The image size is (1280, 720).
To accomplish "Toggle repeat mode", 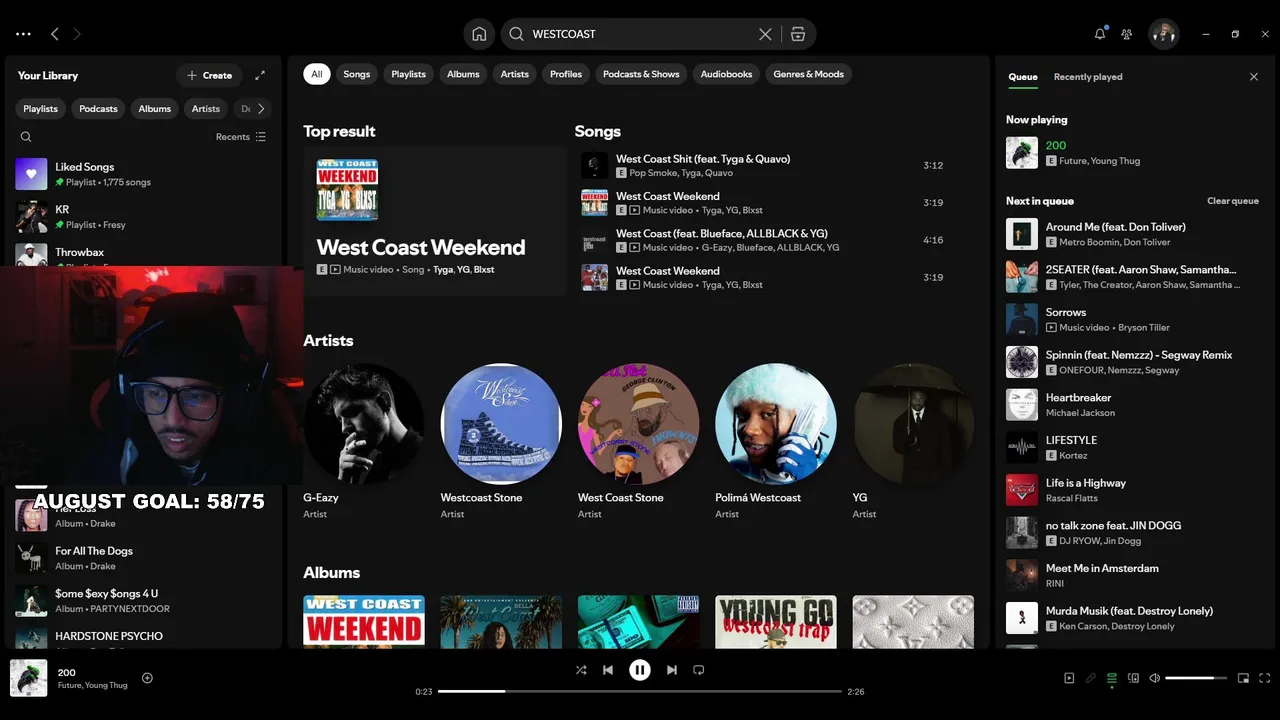I will click(699, 670).
